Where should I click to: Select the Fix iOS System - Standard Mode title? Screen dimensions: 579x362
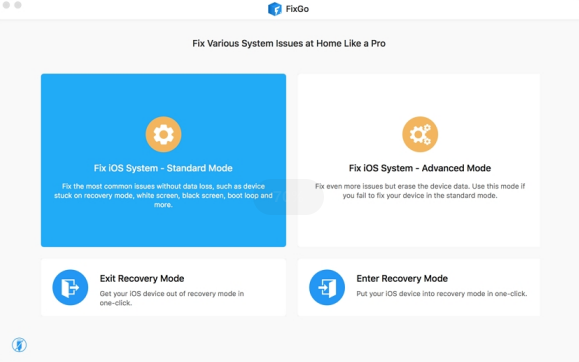[x=163, y=168]
